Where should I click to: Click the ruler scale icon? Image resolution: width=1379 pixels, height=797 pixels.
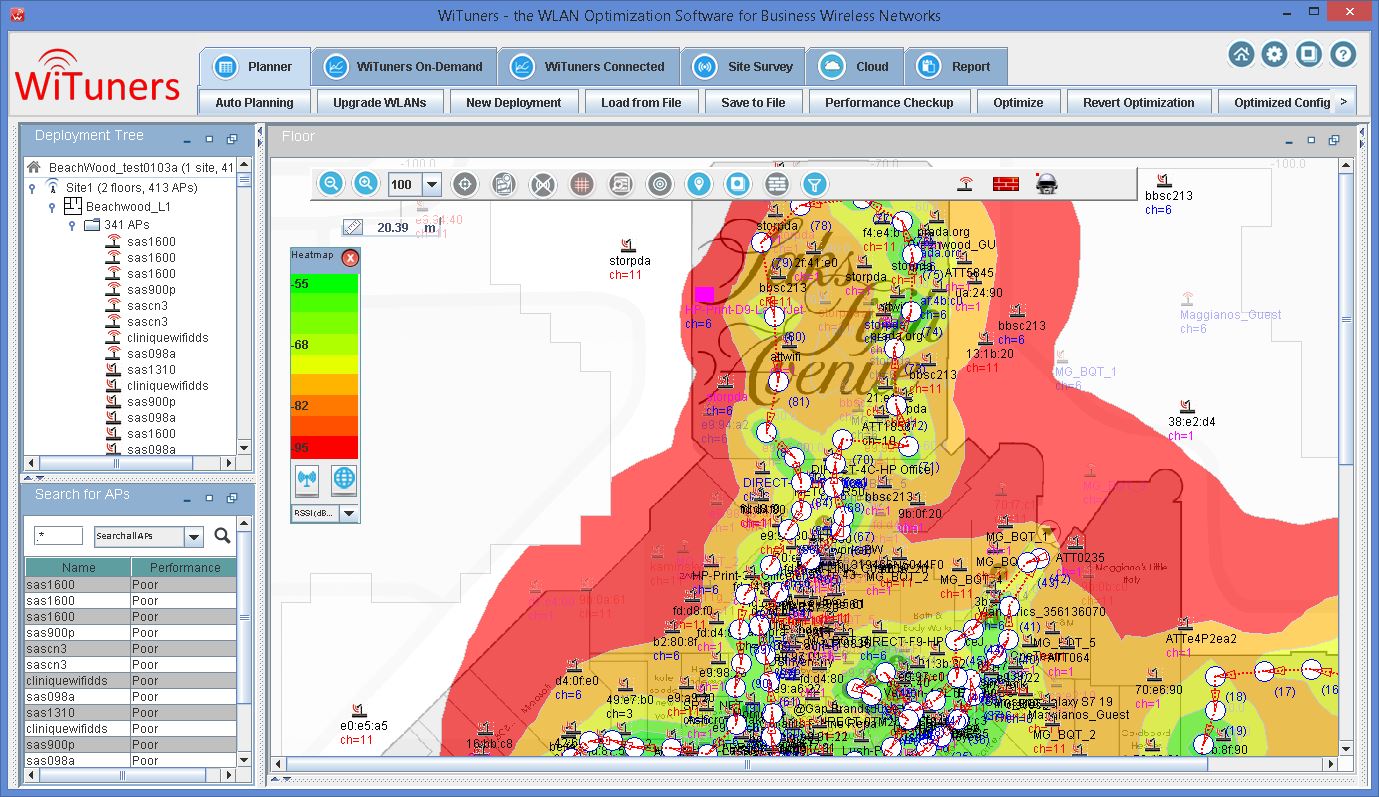(x=352, y=228)
